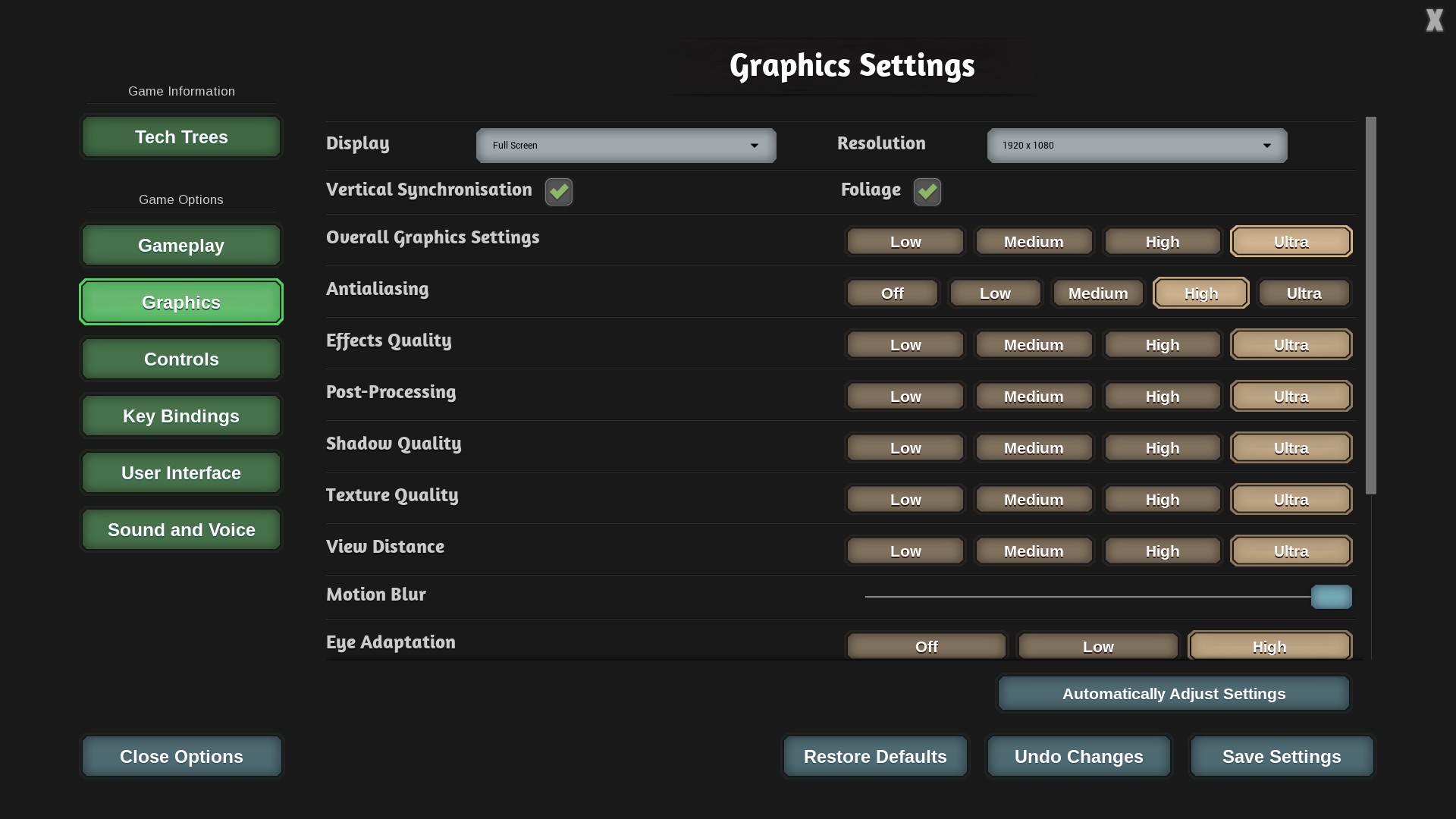Go to Sound and Voice options
The width and height of the screenshot is (1456, 819).
pyautogui.click(x=181, y=530)
